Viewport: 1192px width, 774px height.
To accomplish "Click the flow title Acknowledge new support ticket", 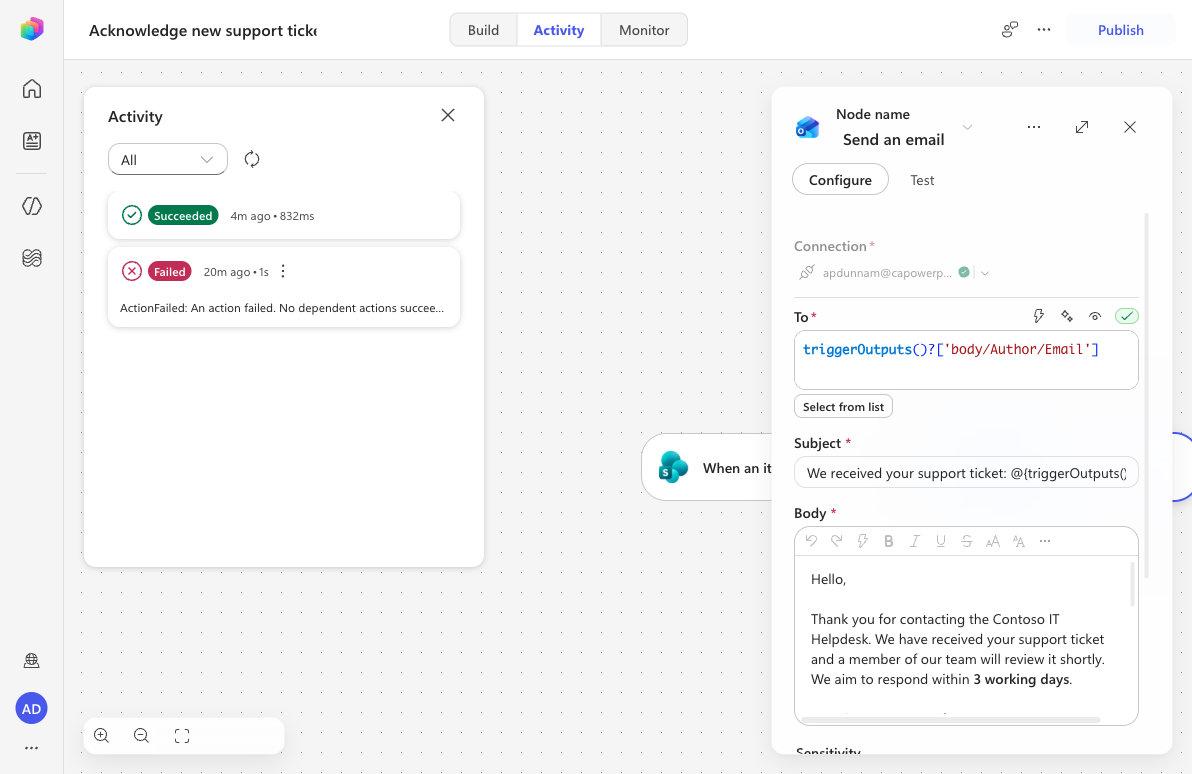I will (202, 30).
